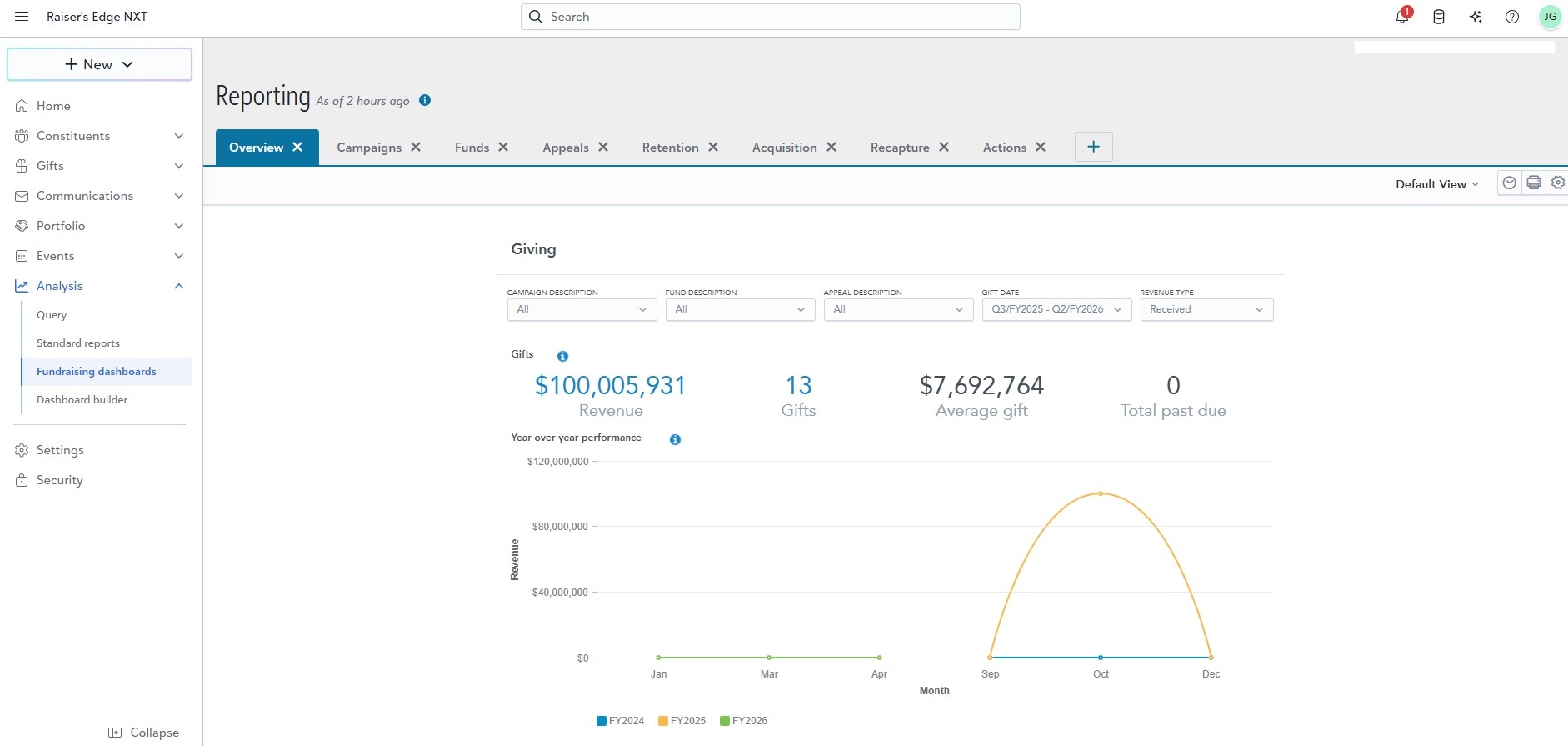Close the Campaigns tab
The height and width of the screenshot is (746, 1568).
[416, 147]
